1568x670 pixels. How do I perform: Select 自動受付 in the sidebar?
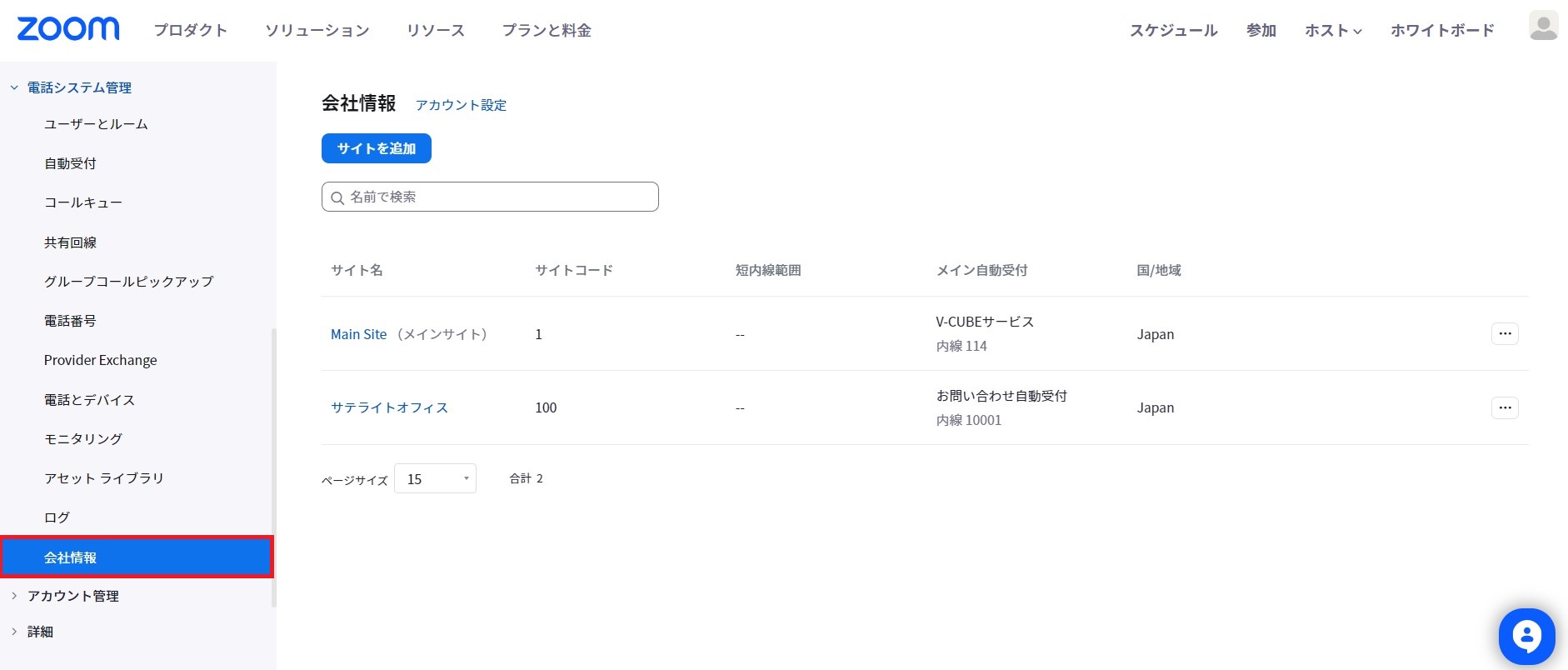71,163
